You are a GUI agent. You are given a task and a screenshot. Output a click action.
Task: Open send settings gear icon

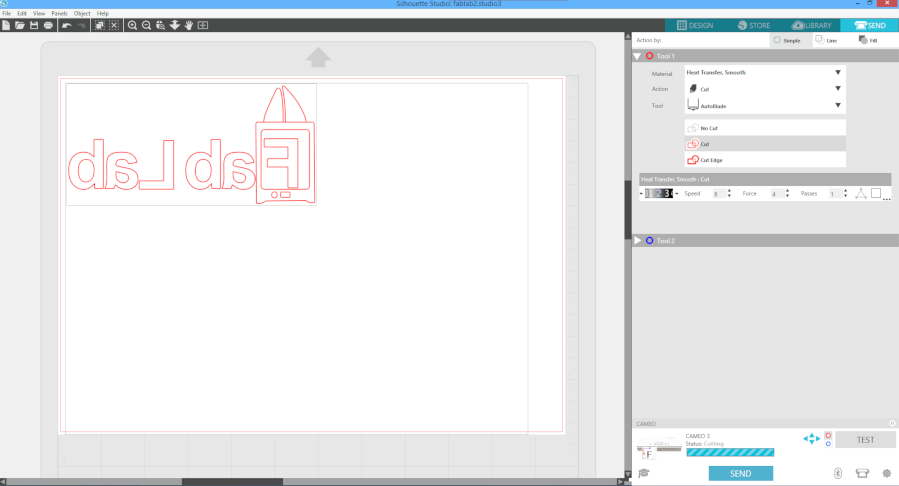point(887,473)
